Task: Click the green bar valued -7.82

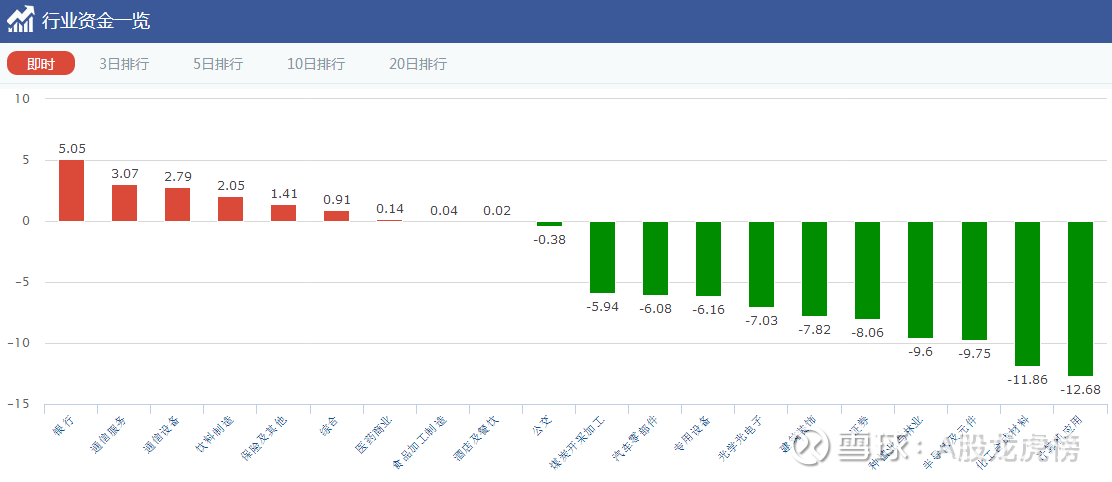Action: [814, 269]
